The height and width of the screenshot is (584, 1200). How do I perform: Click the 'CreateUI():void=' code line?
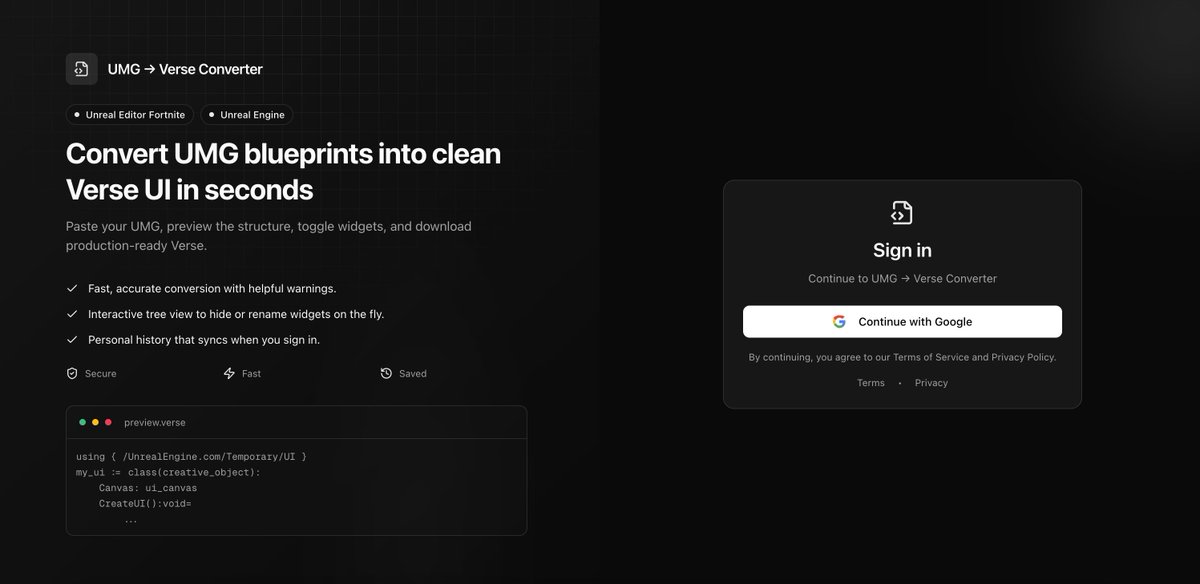pyautogui.click(x=145, y=504)
